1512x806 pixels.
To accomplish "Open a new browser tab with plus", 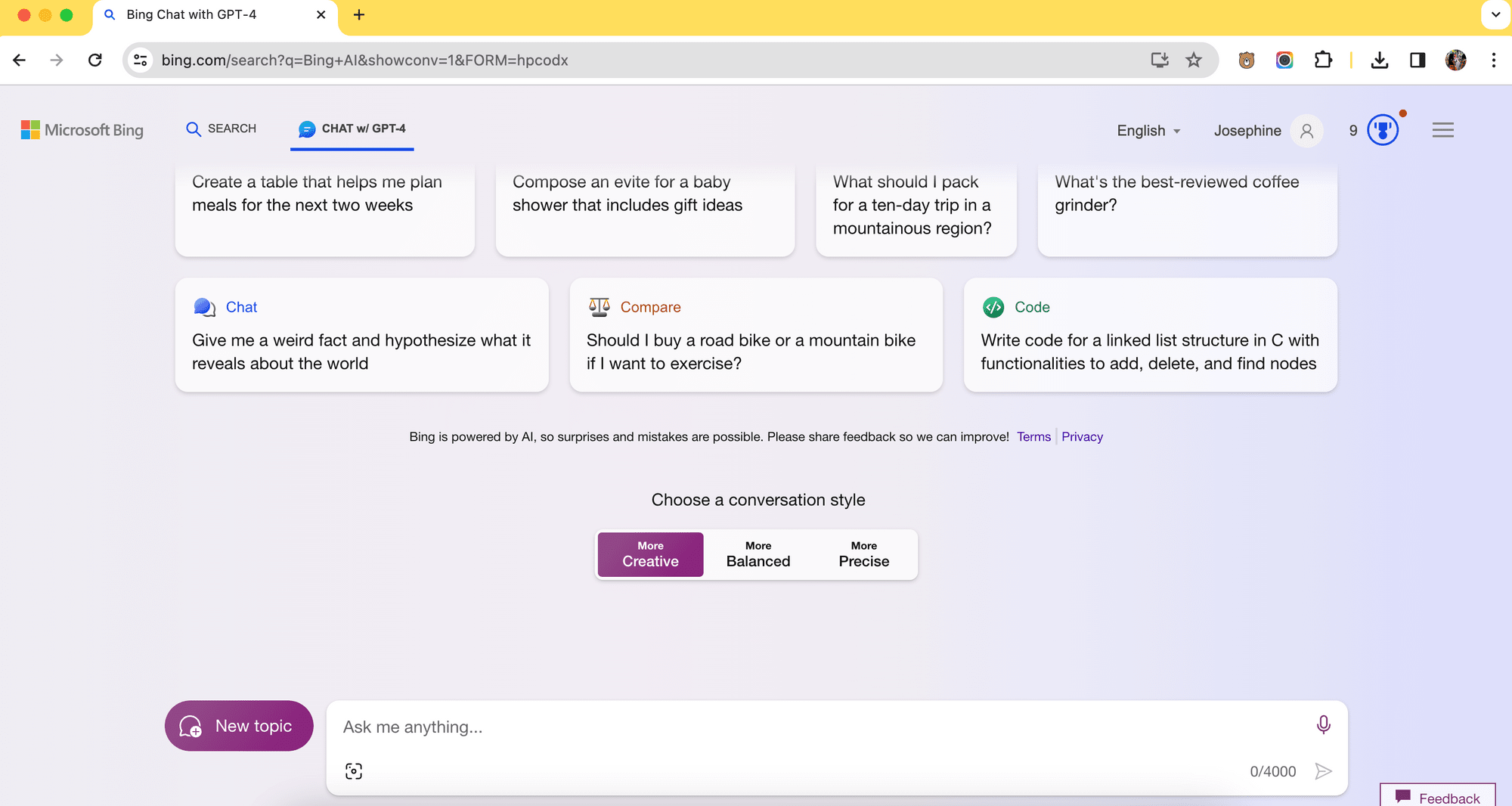I will [359, 15].
